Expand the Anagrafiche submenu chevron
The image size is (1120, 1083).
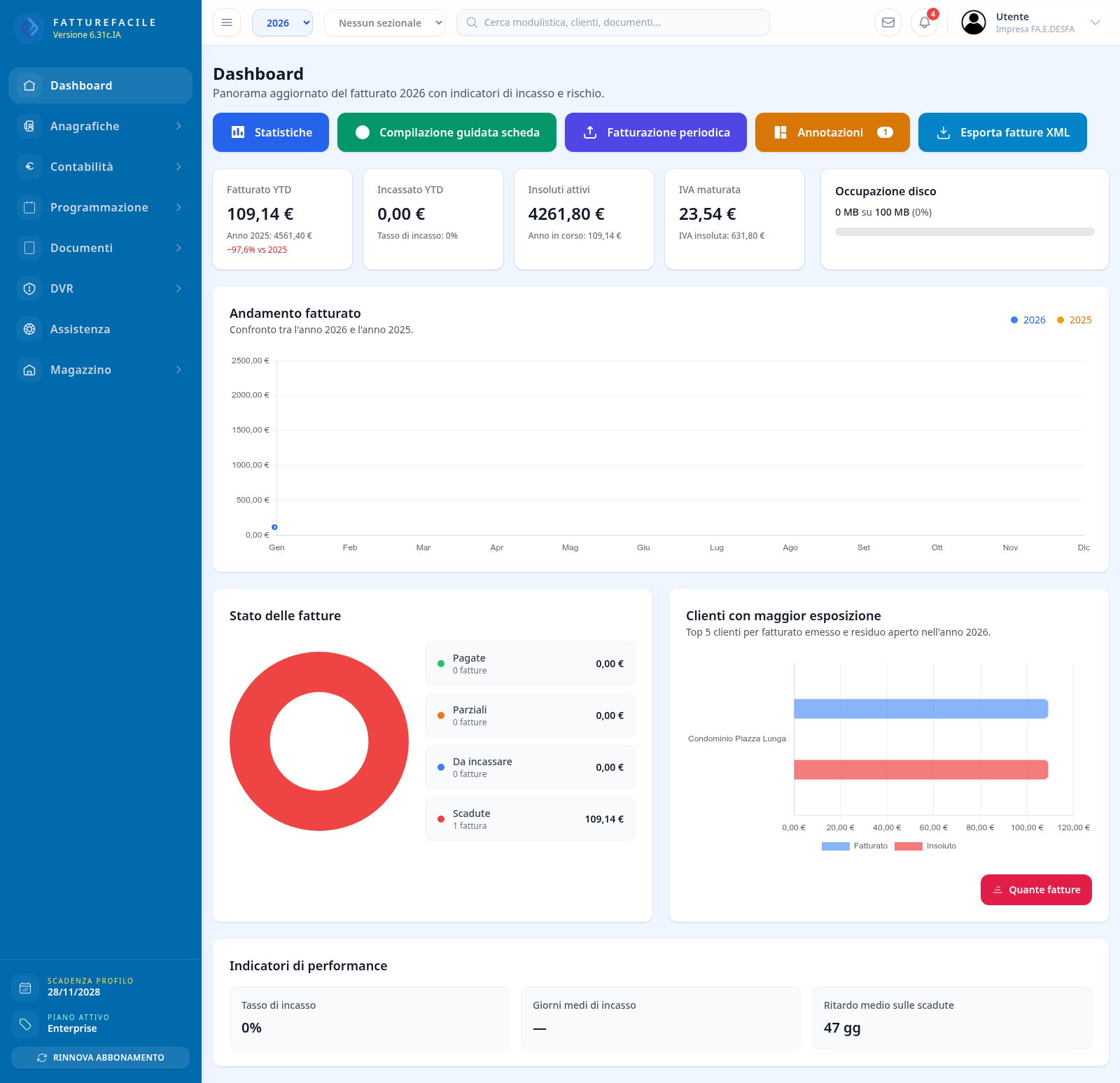(x=178, y=126)
